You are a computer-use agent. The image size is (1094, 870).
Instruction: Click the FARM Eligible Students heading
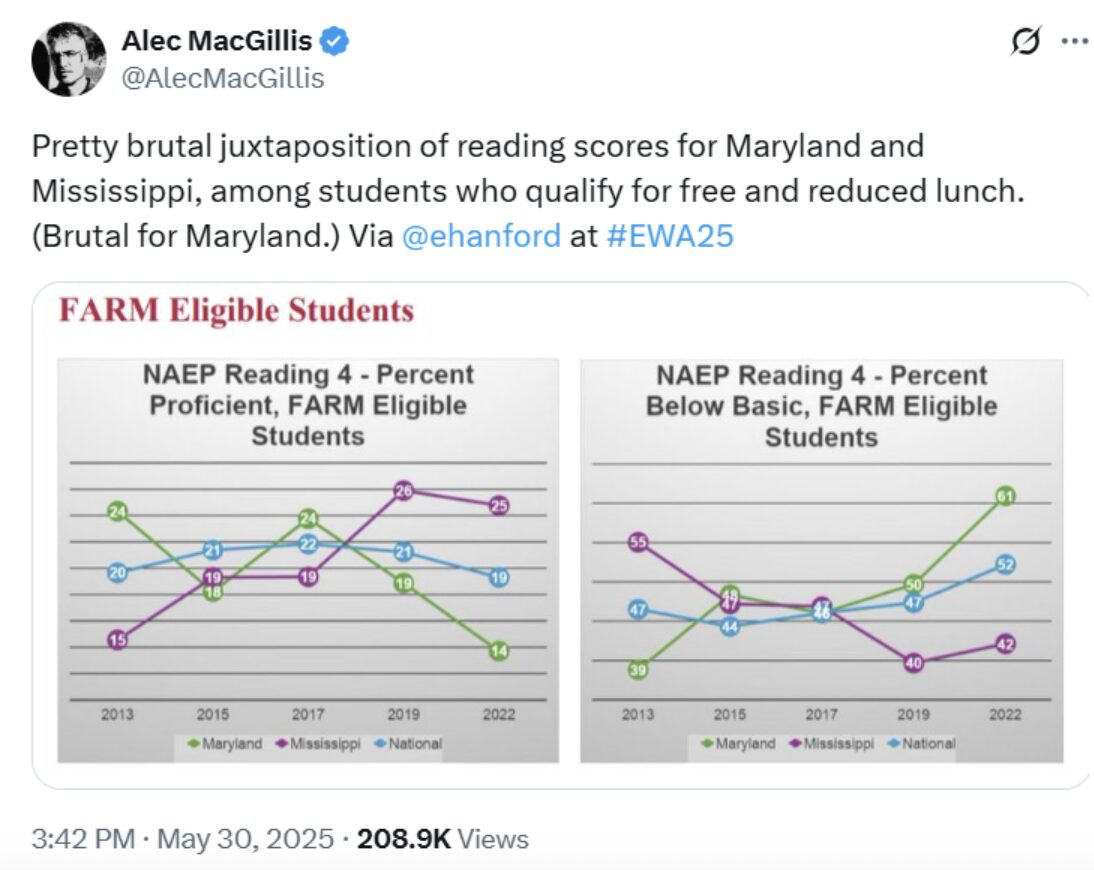coord(237,310)
